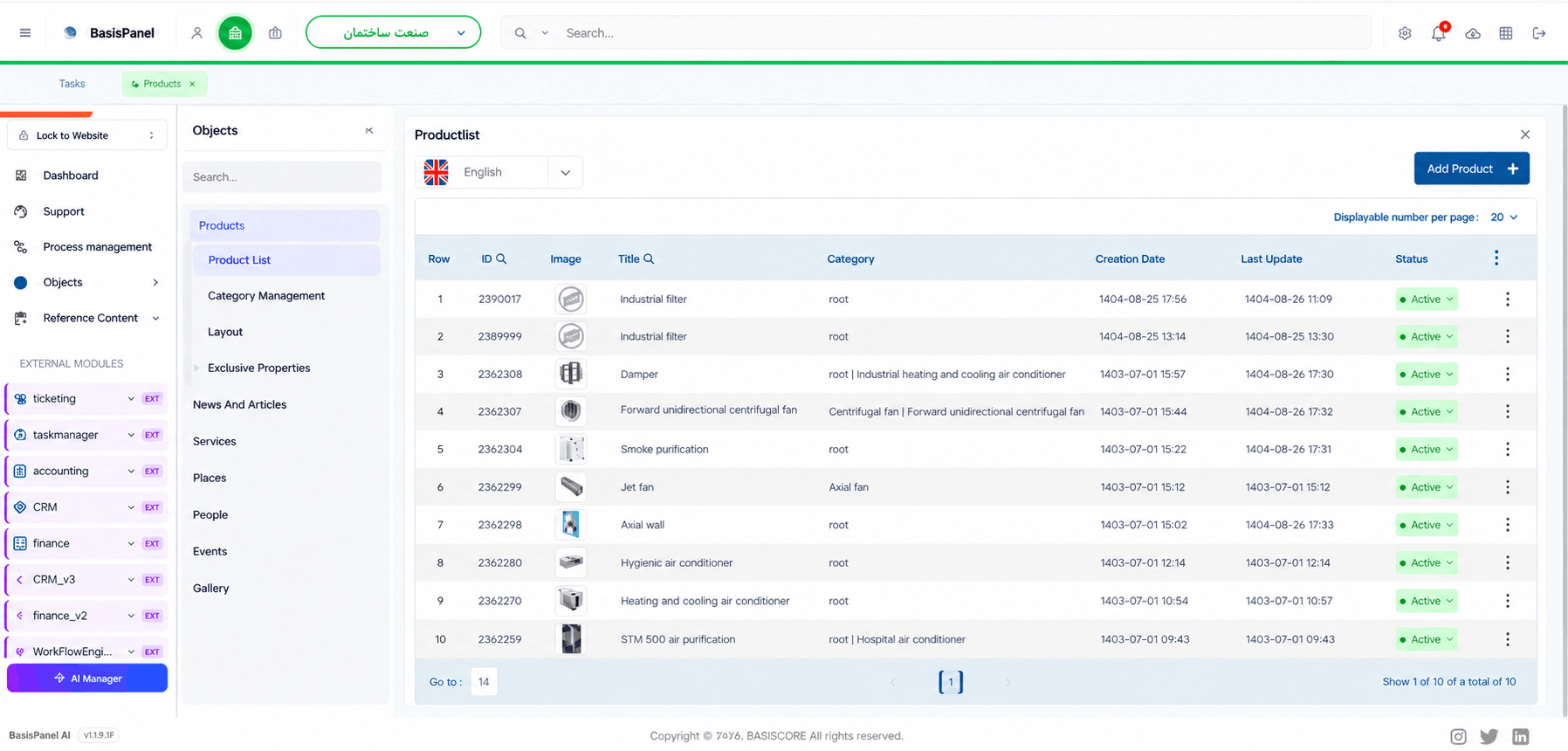View notifications via the bell icon
Screen dimensions: 1568x751
click(x=1438, y=33)
